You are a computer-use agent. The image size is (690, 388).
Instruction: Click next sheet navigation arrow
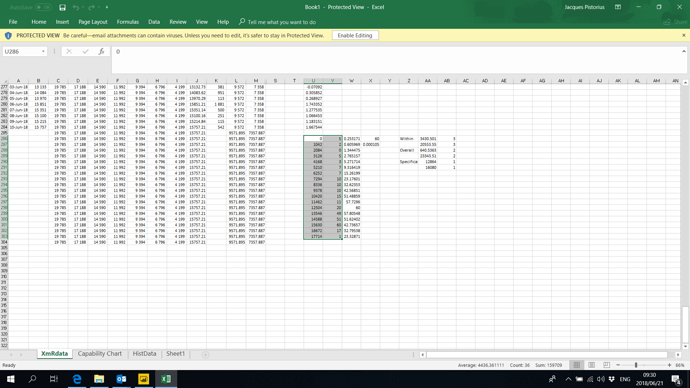(21, 355)
